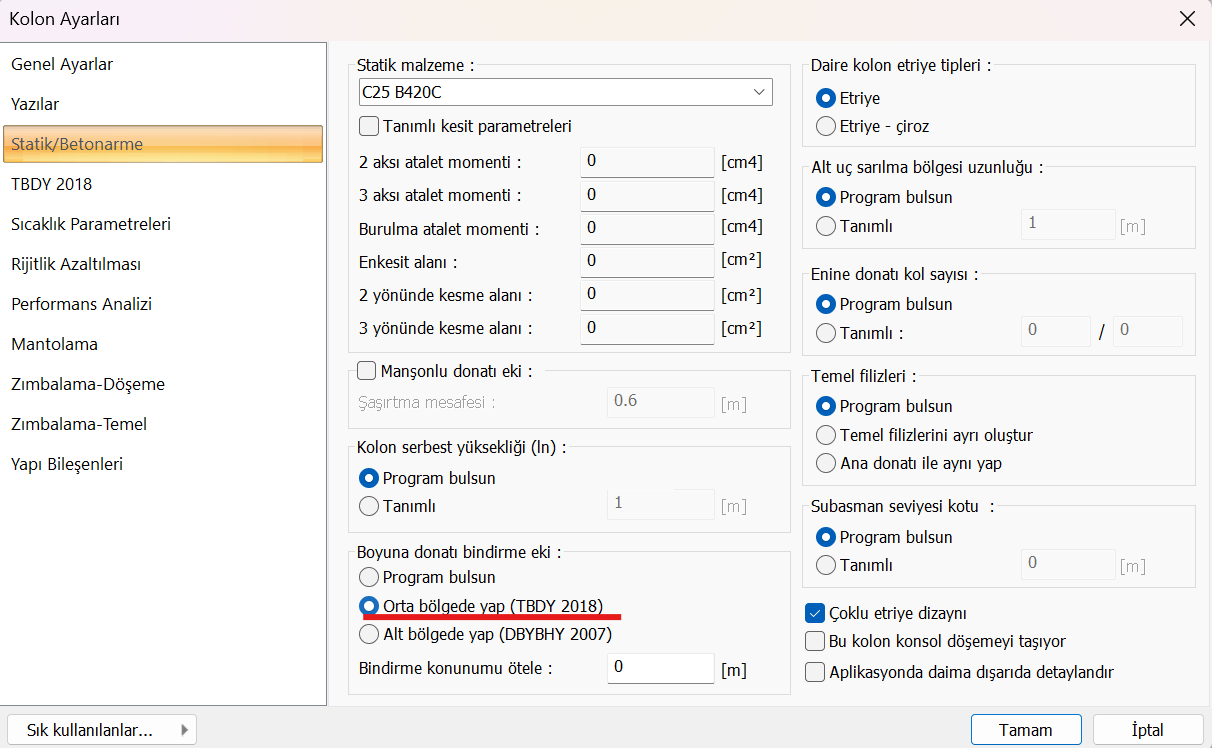
Task: Open the Yazılar section
Action: tap(163, 104)
